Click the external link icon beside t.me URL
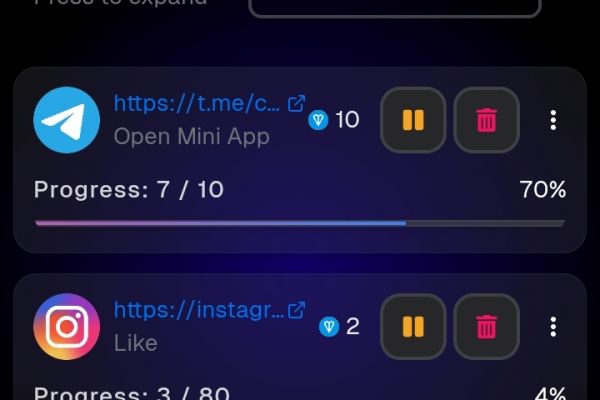 pyautogui.click(x=297, y=103)
